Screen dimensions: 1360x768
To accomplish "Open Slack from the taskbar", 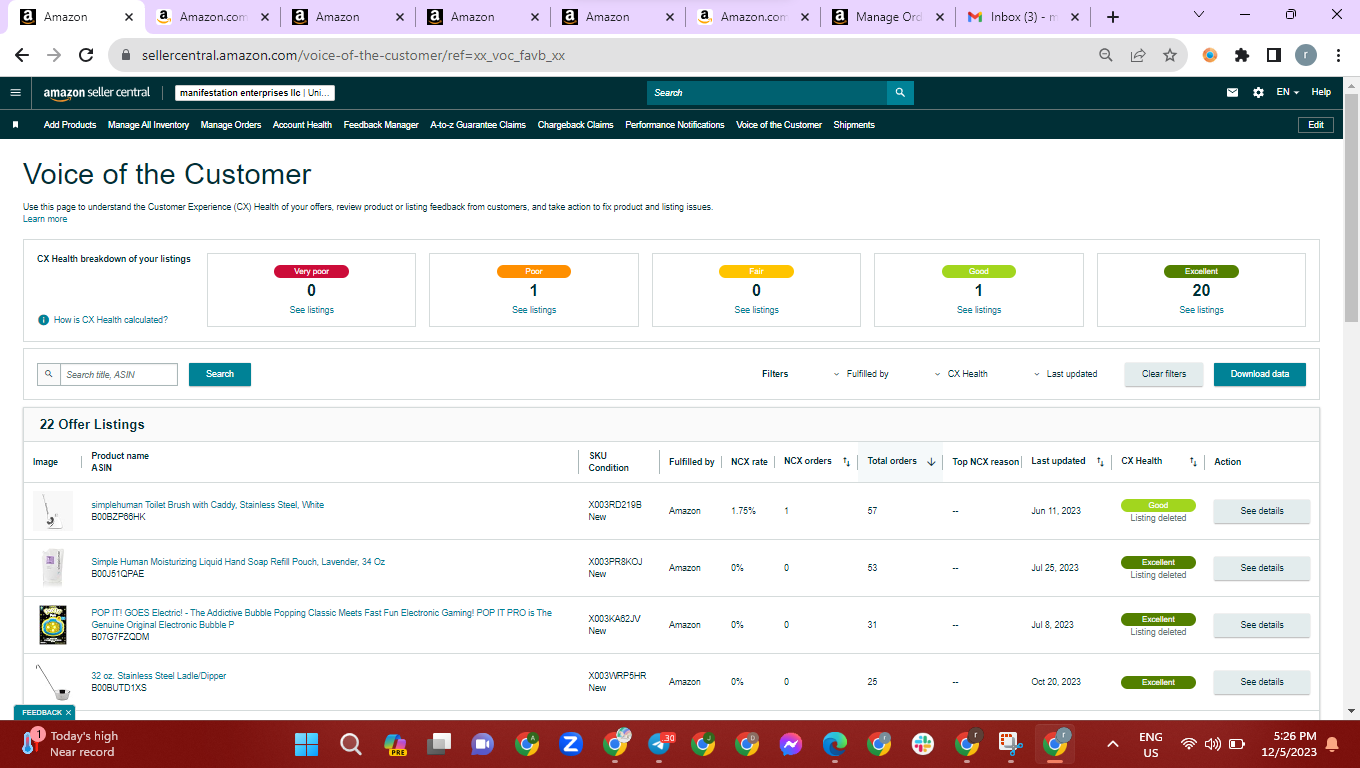I will coord(922,744).
